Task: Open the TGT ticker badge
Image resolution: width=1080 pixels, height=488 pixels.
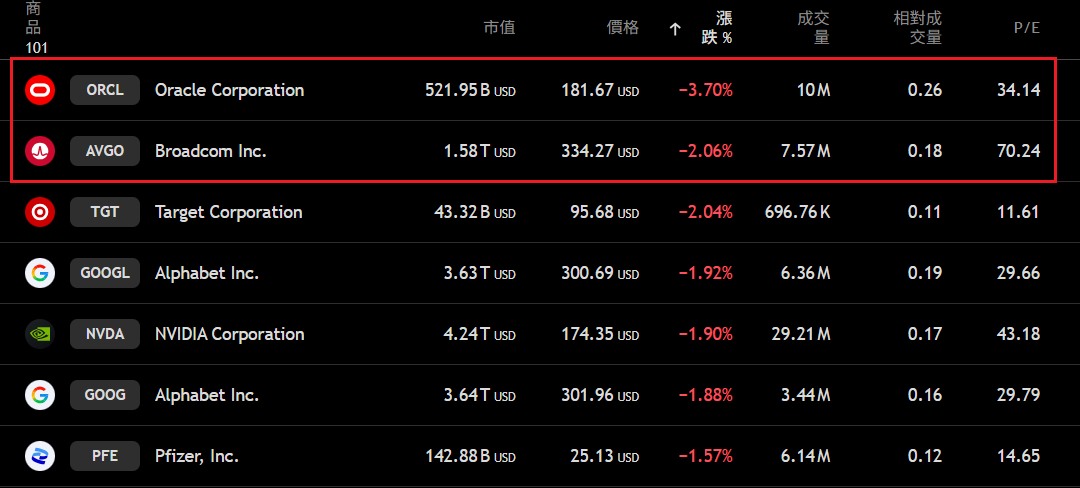Action: (x=105, y=212)
